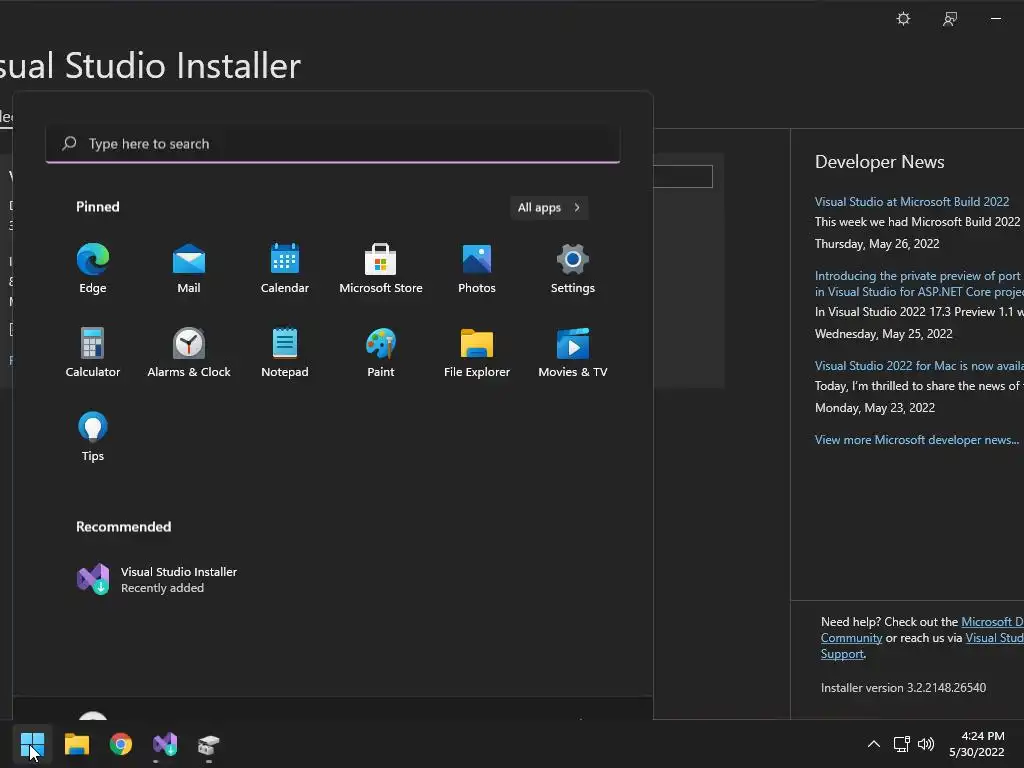Image resolution: width=1024 pixels, height=768 pixels.
Task: Open File Explorer pinned app
Action: 477,353
